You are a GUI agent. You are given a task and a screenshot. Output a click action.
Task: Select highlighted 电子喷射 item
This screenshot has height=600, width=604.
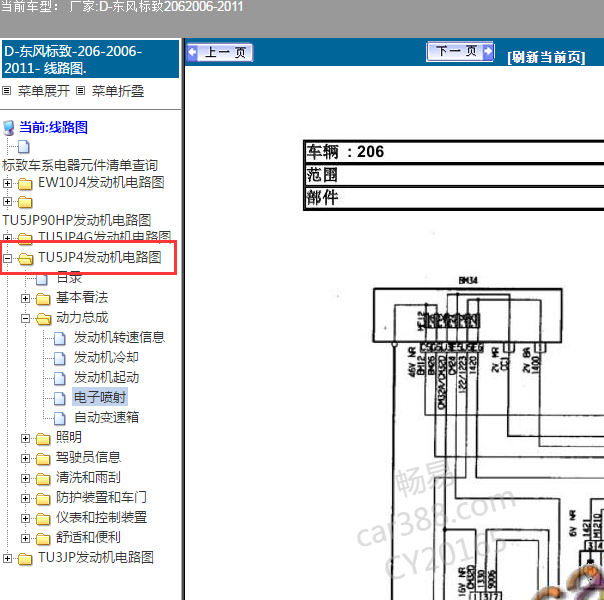click(100, 397)
